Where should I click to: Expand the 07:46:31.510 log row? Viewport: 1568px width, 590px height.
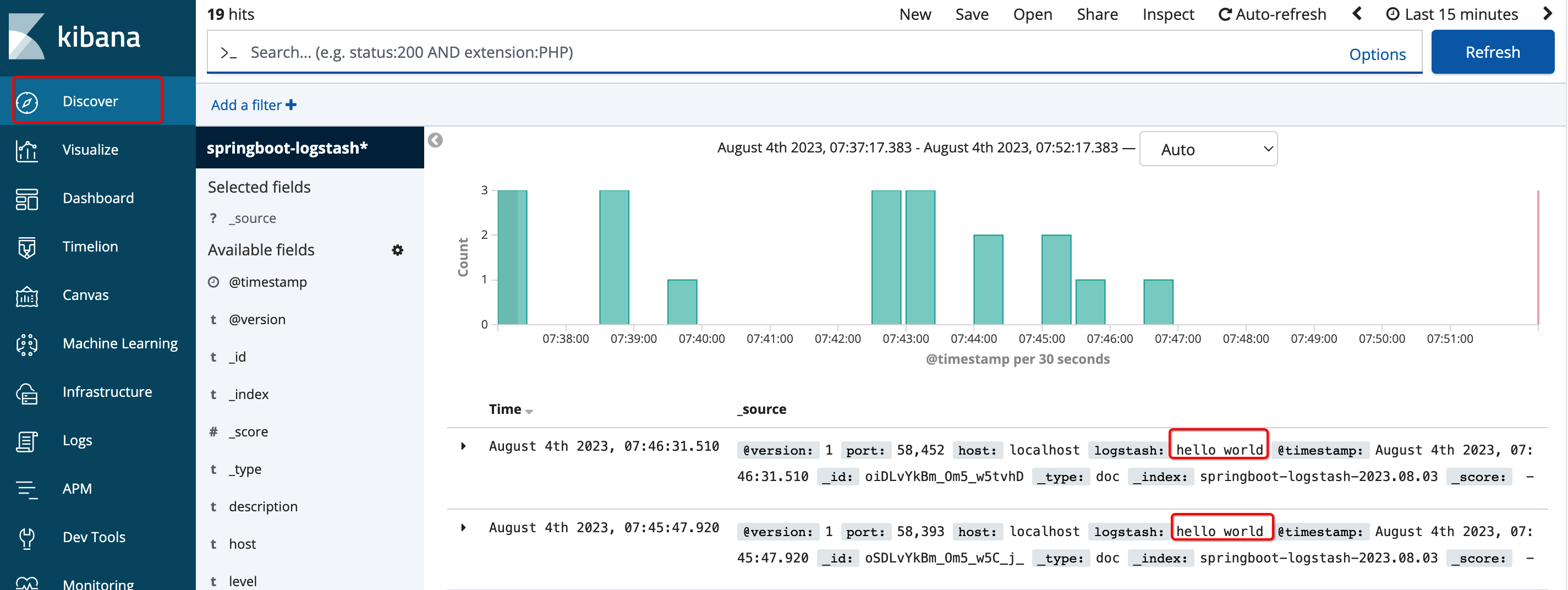tap(464, 446)
